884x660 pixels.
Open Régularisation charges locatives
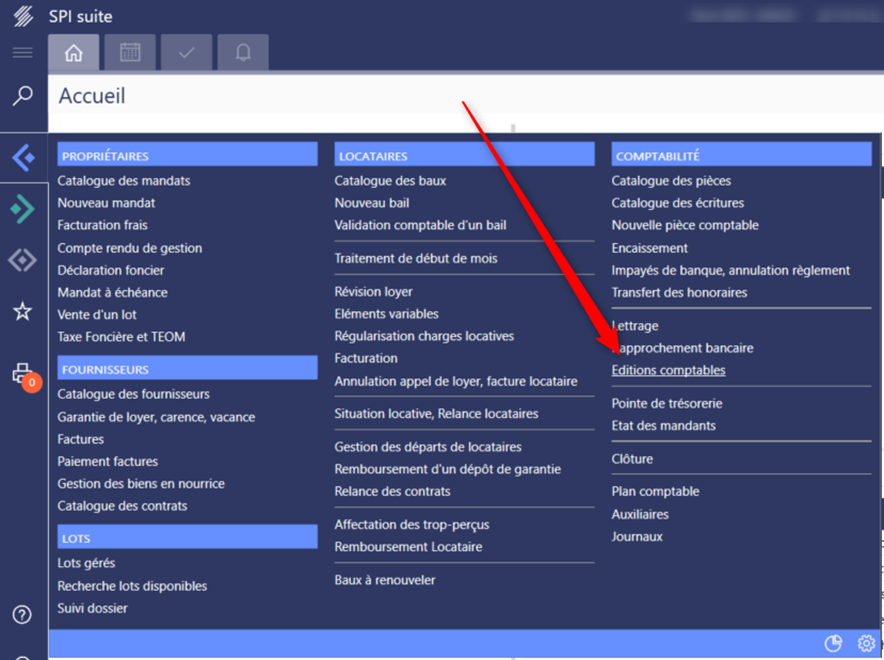tap(424, 336)
